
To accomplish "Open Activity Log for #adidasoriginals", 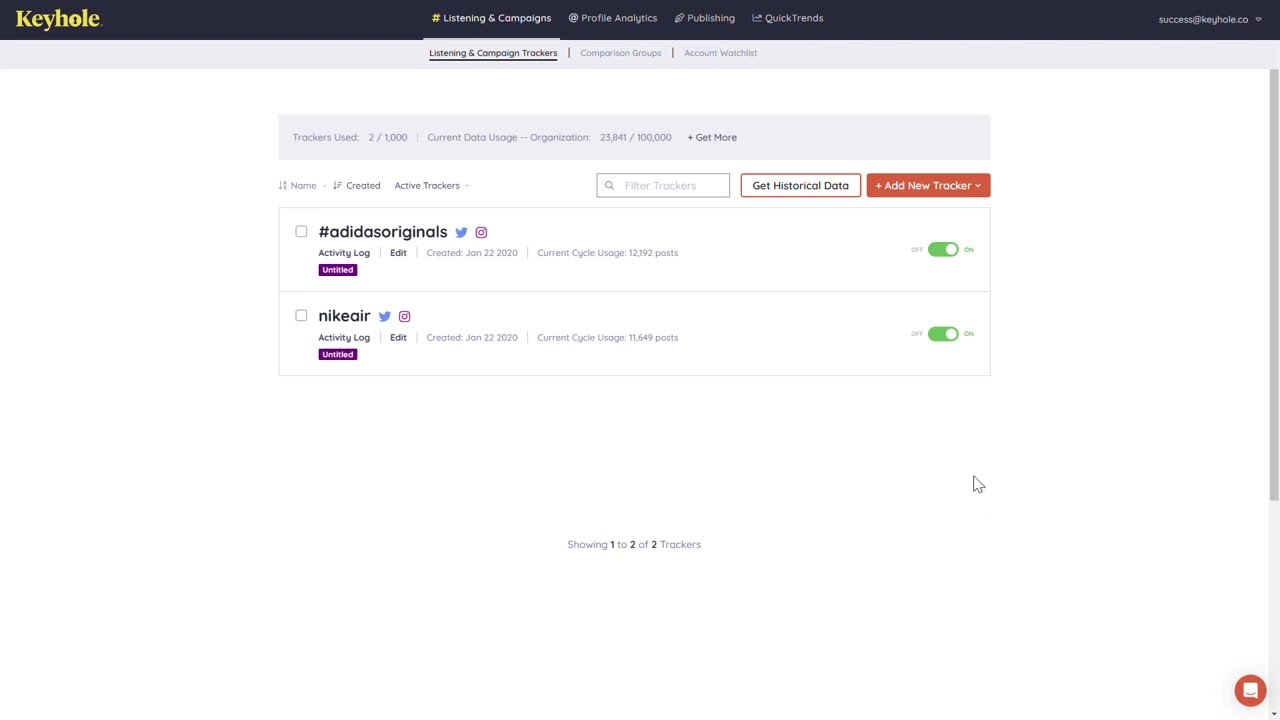I will [x=344, y=253].
